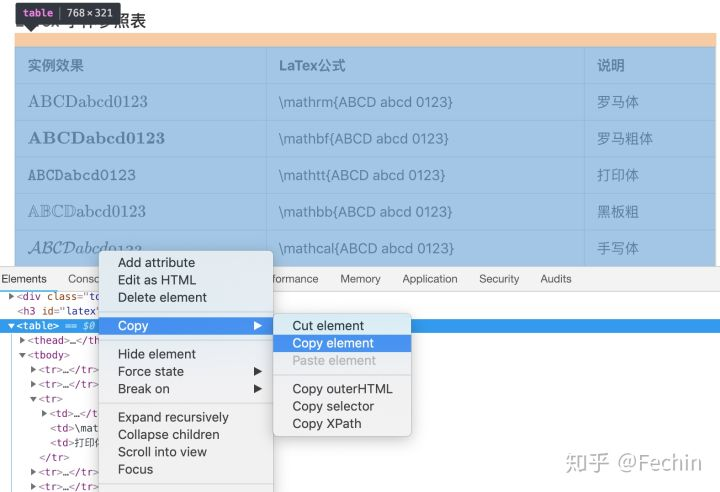Collapse the tbody node
The width and height of the screenshot is (720, 492).
(x=22, y=355)
